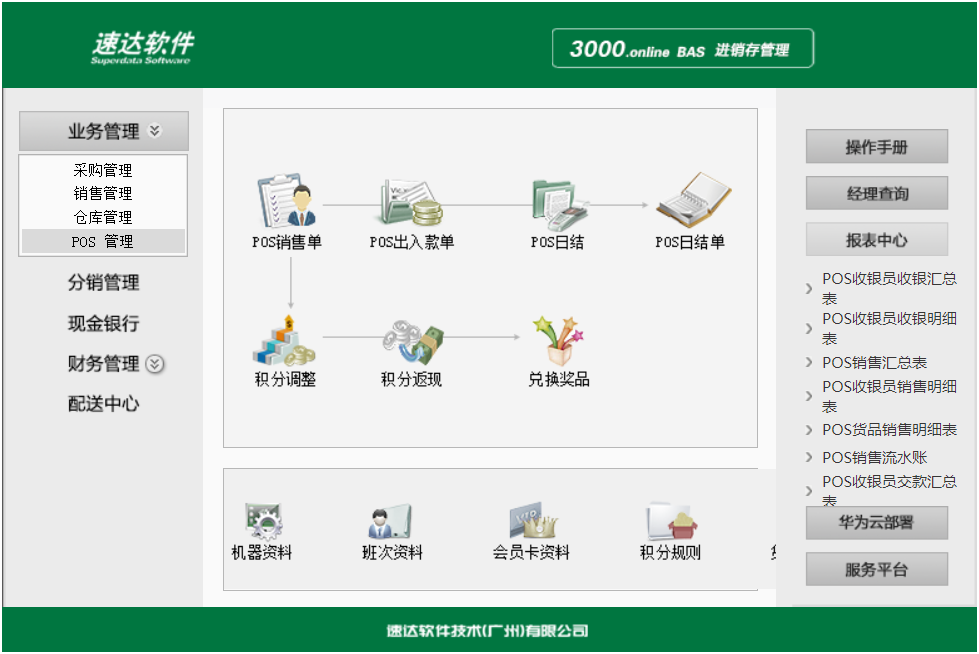Click the 速达软件 logo
979x654 pixels.
(142, 47)
